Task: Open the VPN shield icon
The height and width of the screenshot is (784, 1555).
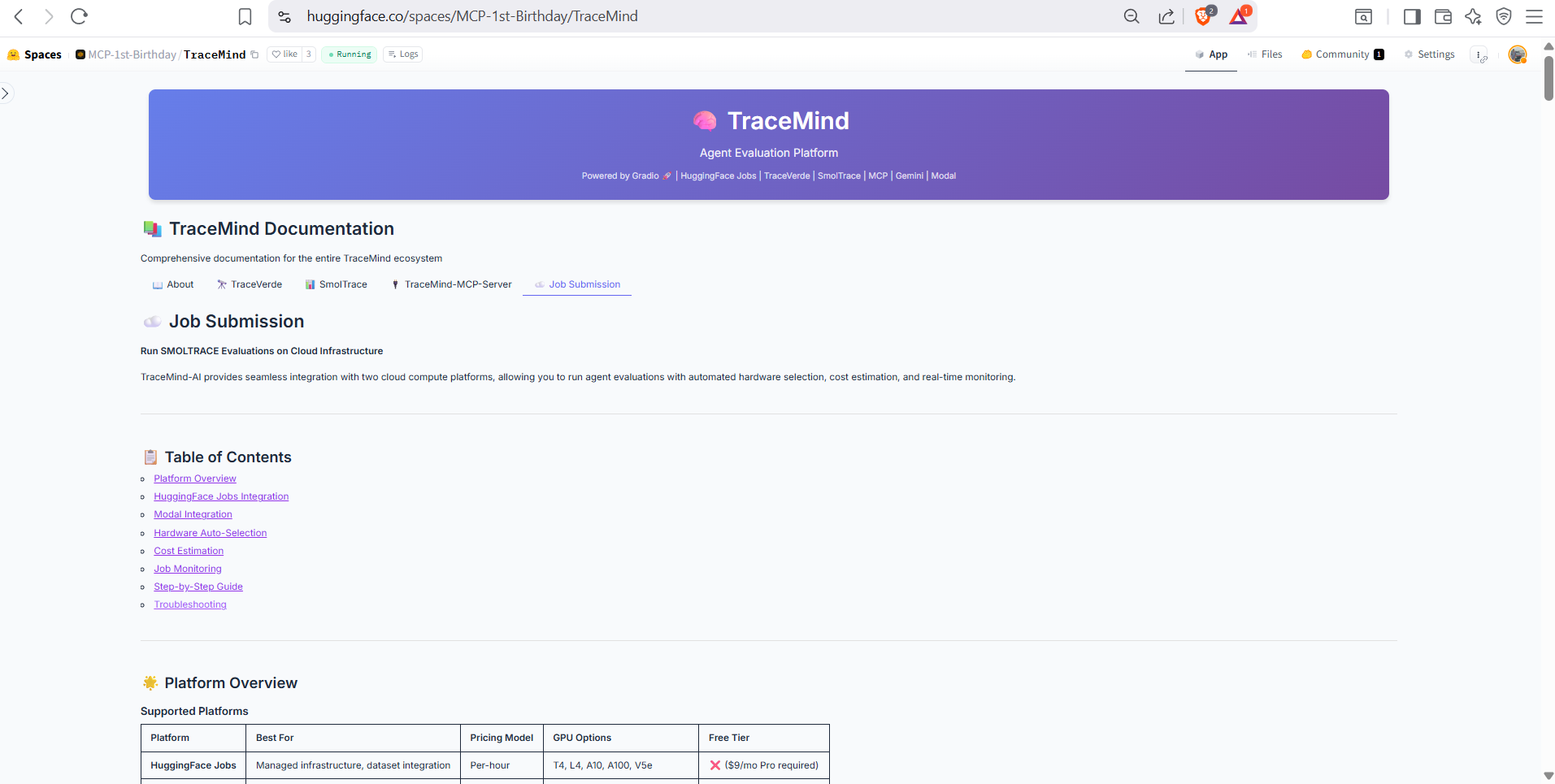Action: tap(1504, 16)
